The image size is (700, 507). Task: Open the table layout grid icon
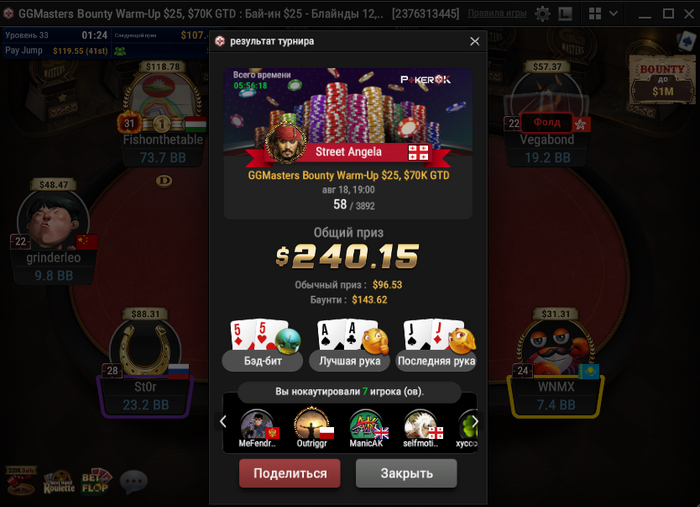click(x=595, y=14)
